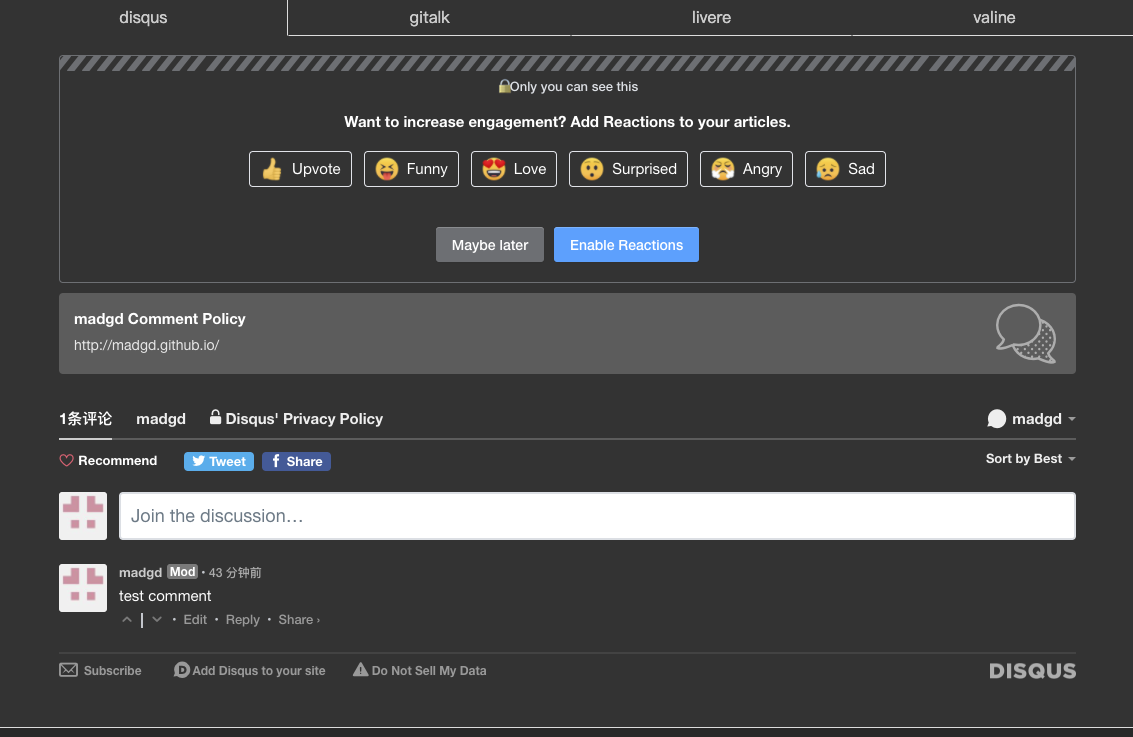Choose the Sad emoji reaction

[845, 169]
